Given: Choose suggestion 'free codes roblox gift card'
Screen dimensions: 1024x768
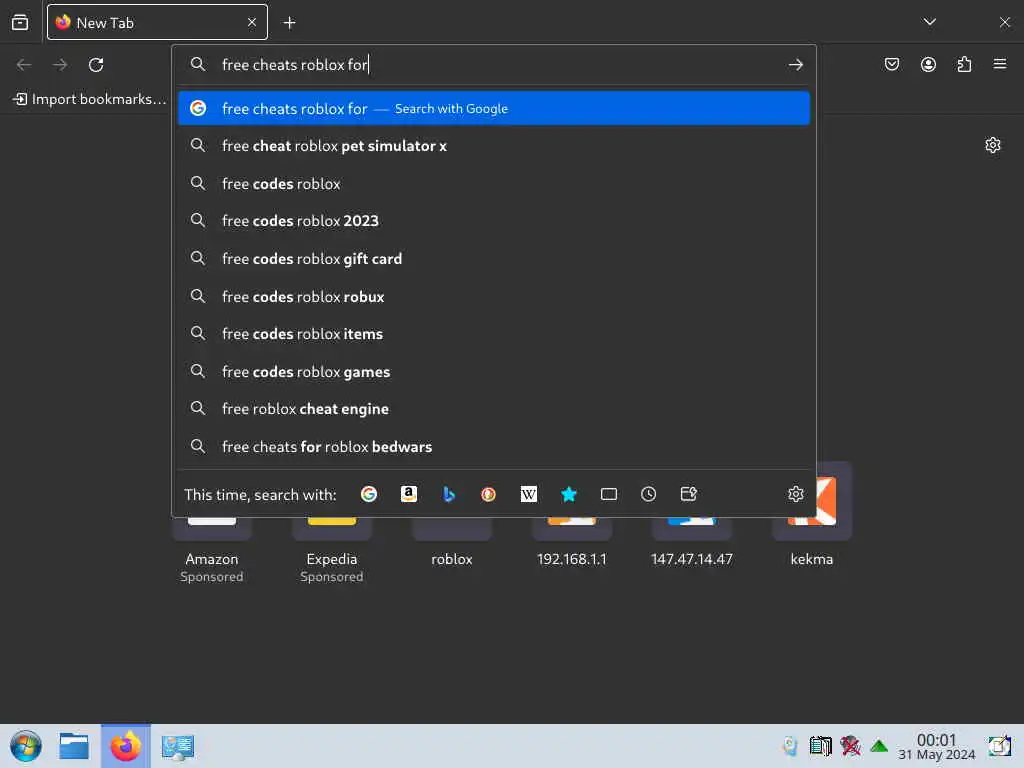Looking at the screenshot, I should [494, 259].
